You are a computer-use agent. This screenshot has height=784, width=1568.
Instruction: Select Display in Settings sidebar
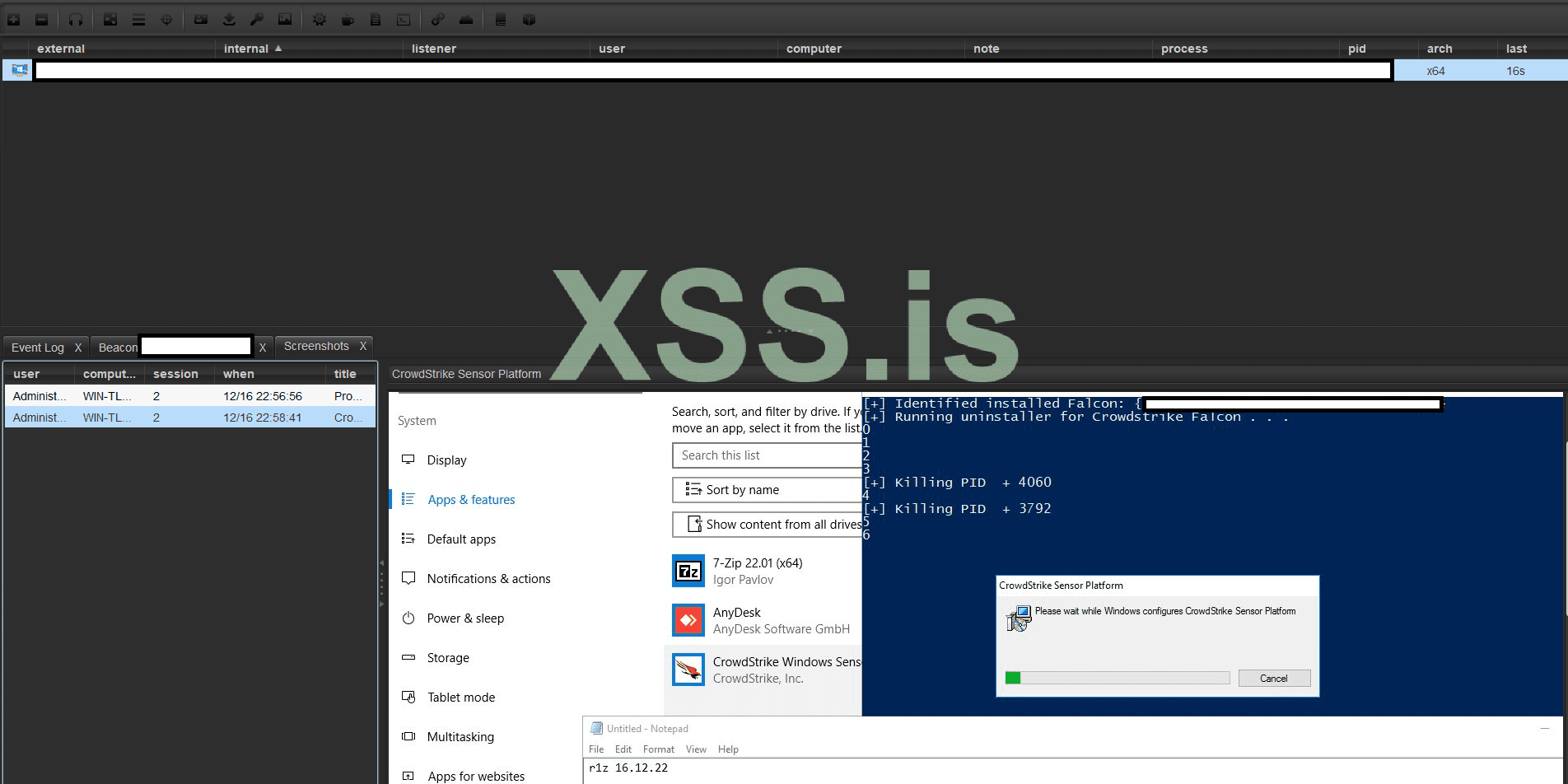446,460
